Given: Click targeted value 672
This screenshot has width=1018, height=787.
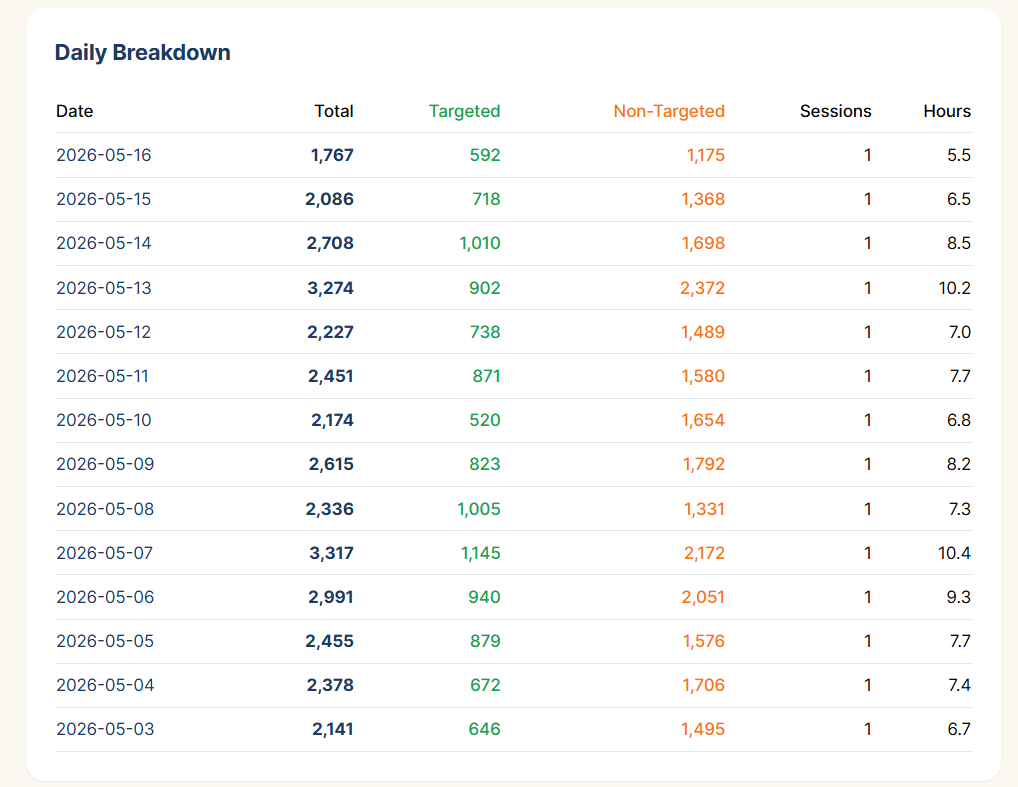Looking at the screenshot, I should pyautogui.click(x=485, y=686).
